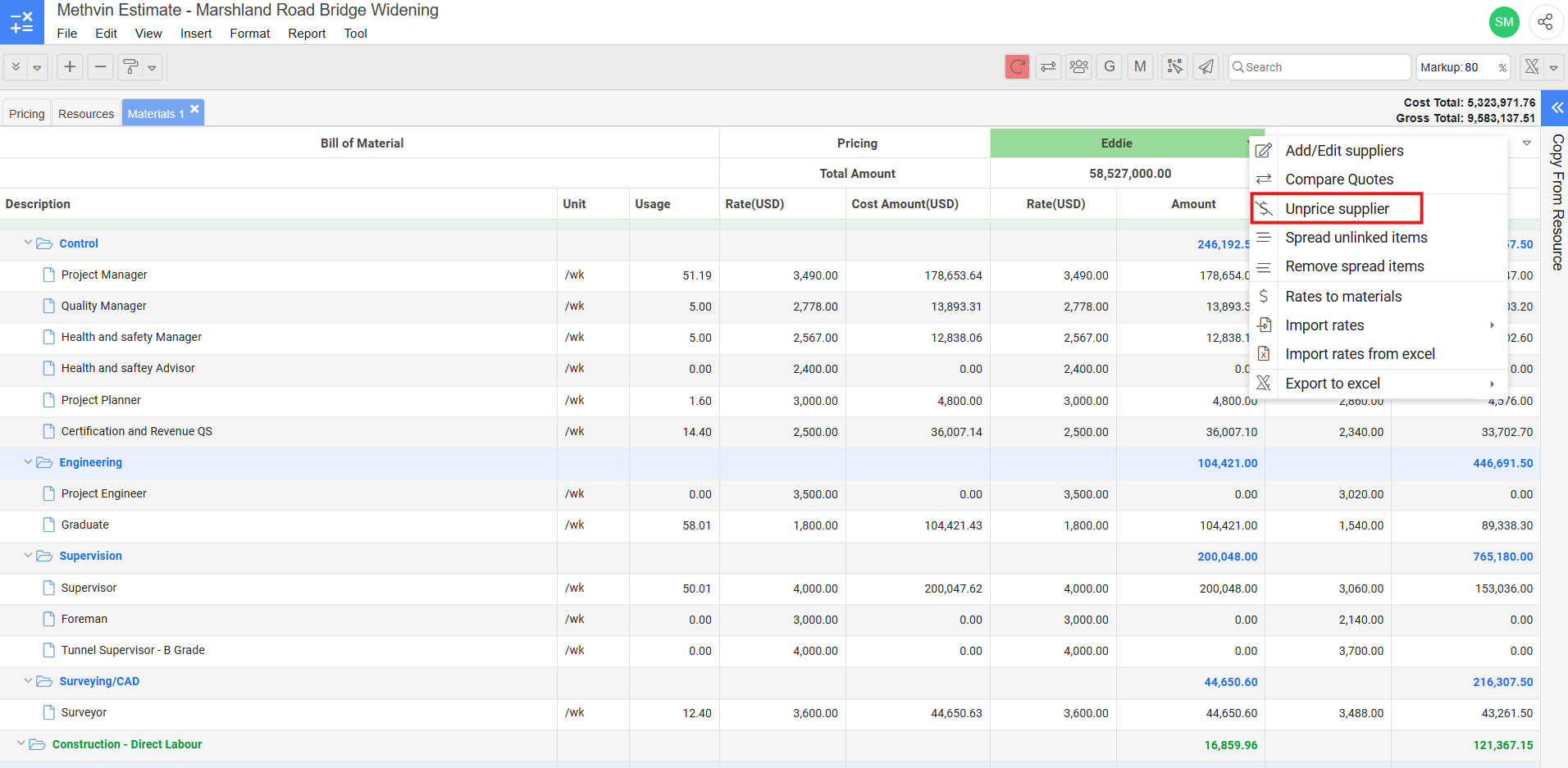
Task: Click the G button in toolbar
Action: (x=1110, y=67)
